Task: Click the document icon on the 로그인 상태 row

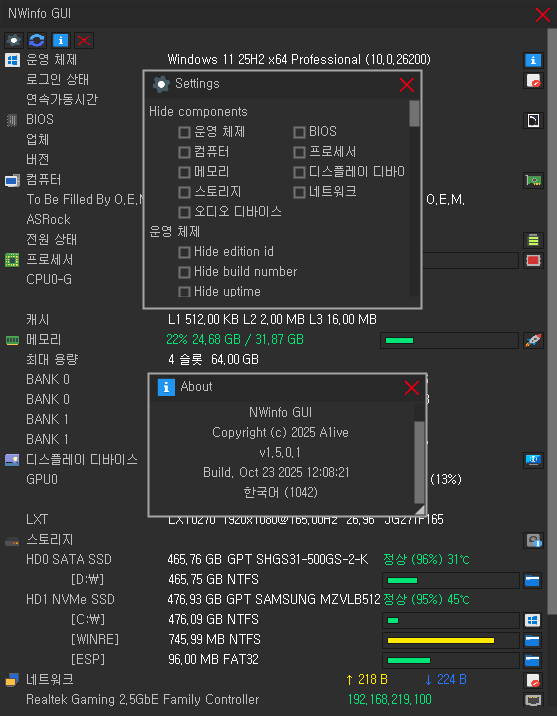Action: (x=533, y=80)
